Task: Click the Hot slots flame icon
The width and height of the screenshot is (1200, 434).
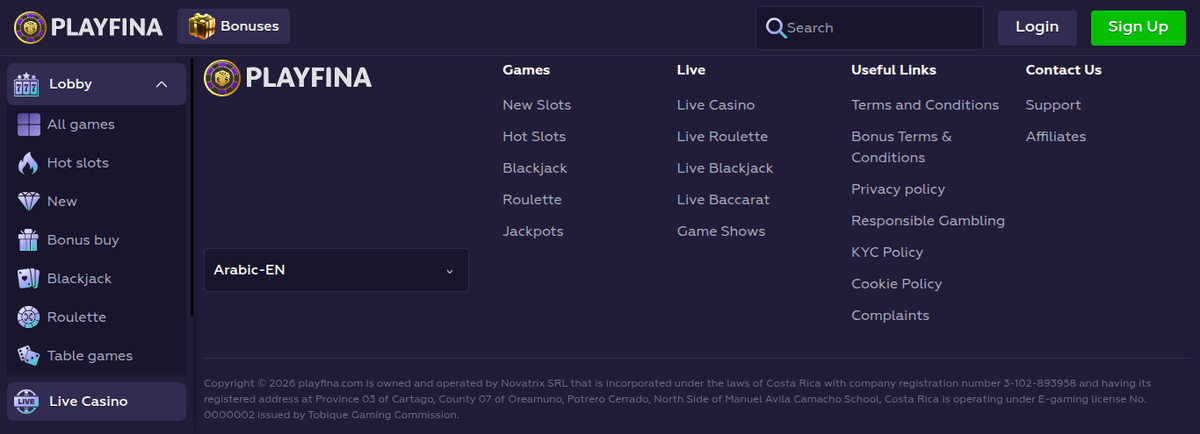Action: [x=28, y=163]
